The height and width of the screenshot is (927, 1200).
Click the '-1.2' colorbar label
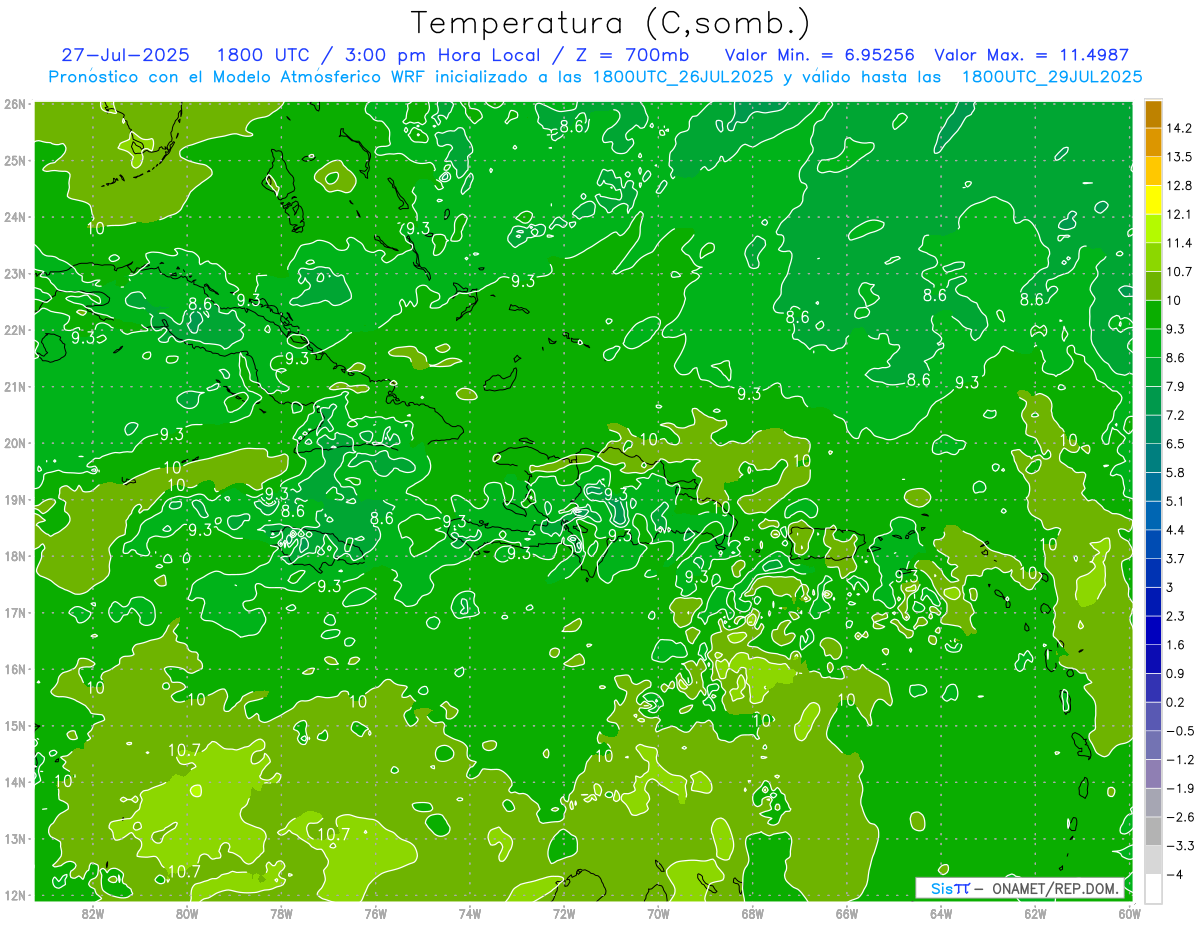[x=1179, y=760]
